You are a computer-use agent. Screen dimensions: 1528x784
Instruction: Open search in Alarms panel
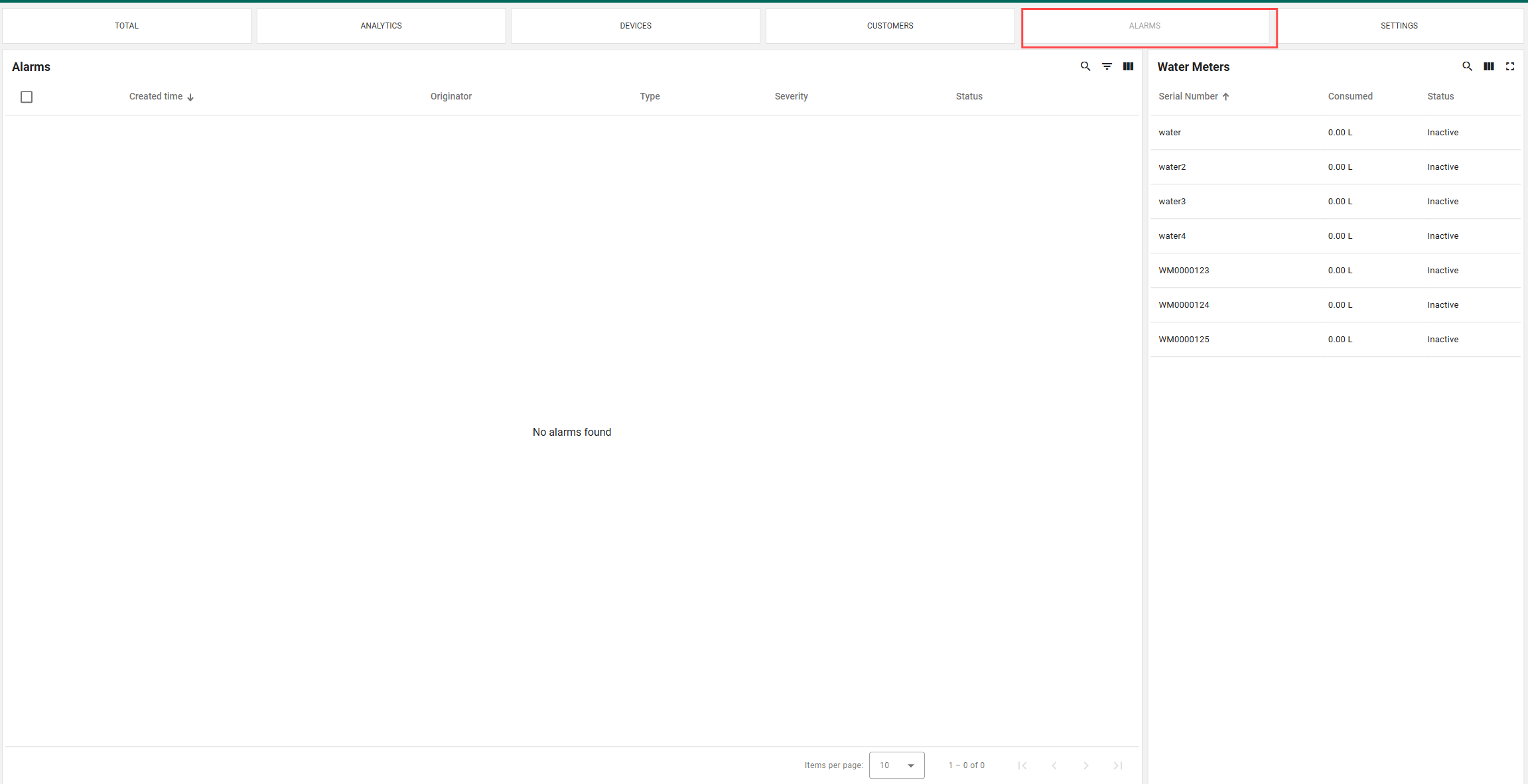coord(1085,66)
